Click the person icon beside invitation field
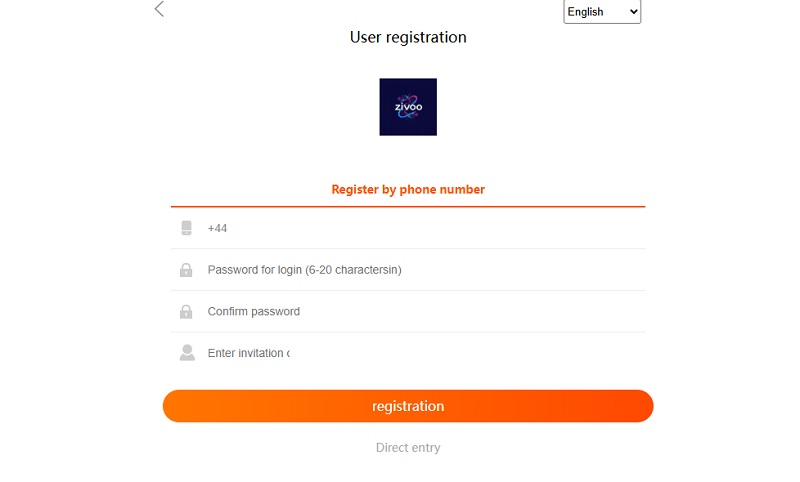The image size is (800, 482). [x=186, y=353]
